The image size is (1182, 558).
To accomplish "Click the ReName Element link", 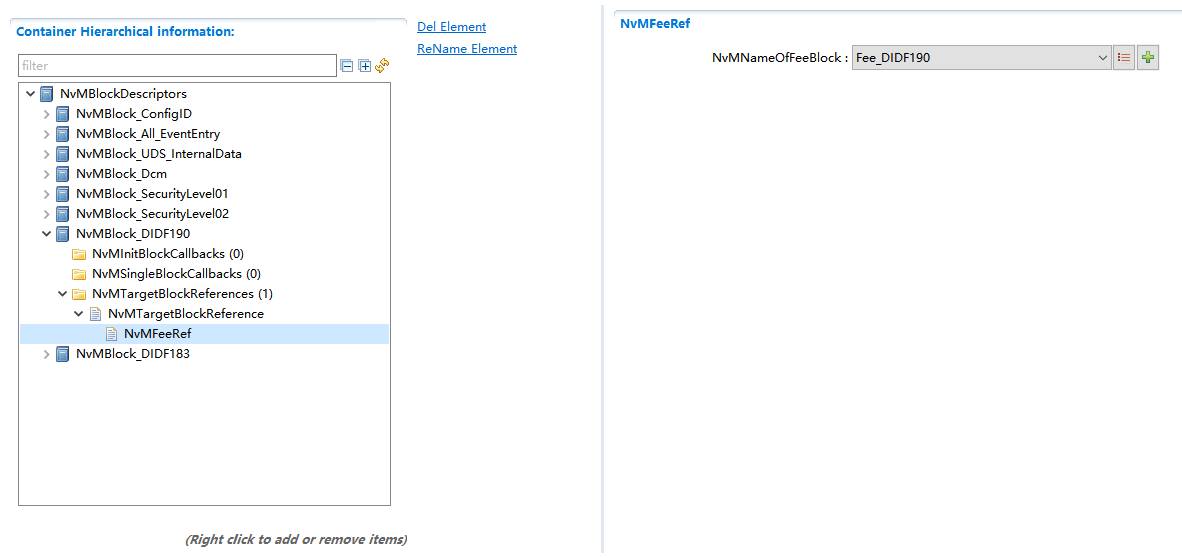I will pyautogui.click(x=467, y=49).
